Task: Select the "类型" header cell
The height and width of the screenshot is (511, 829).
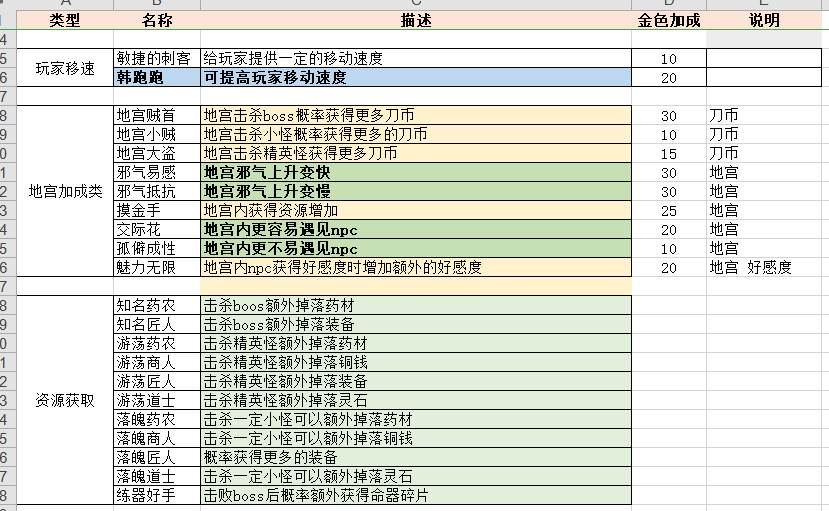Action: pos(65,20)
